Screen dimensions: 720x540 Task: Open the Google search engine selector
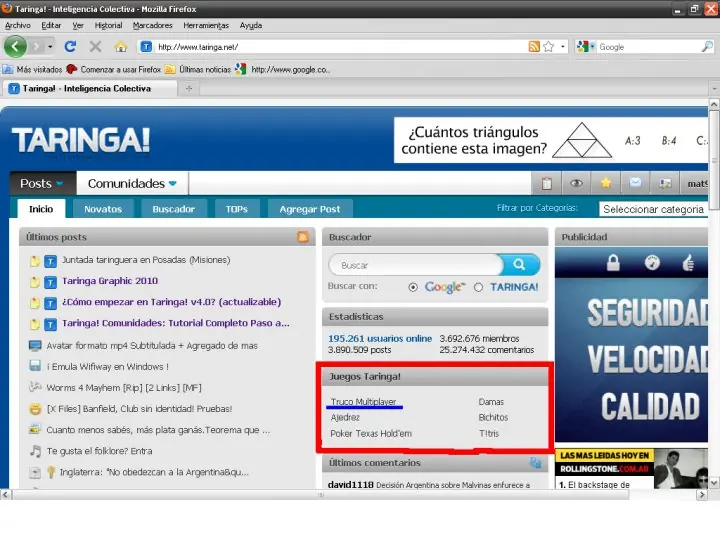[586, 46]
